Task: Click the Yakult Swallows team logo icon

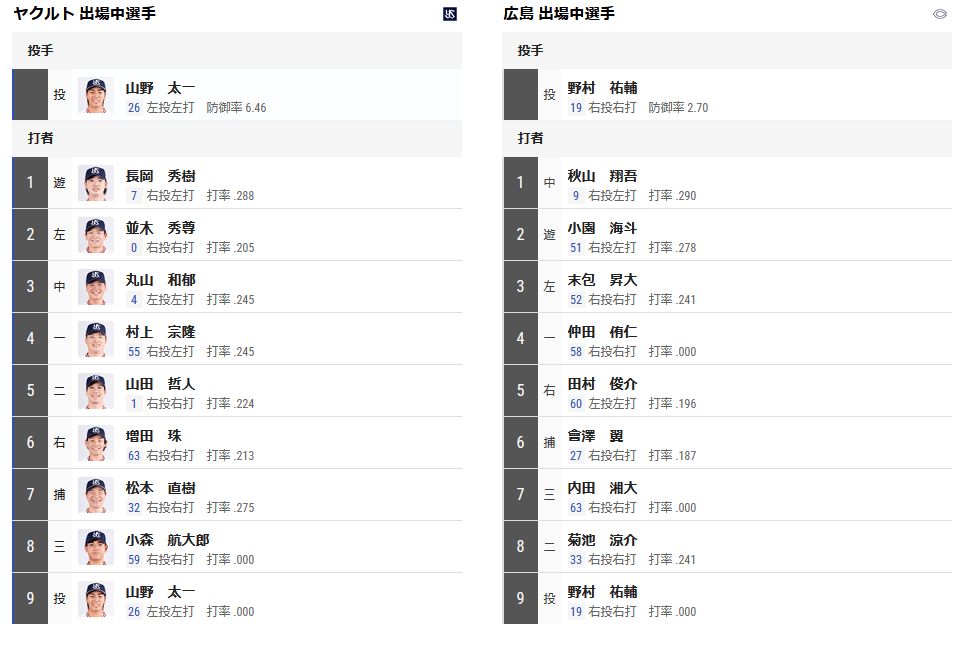Action: 450,14
